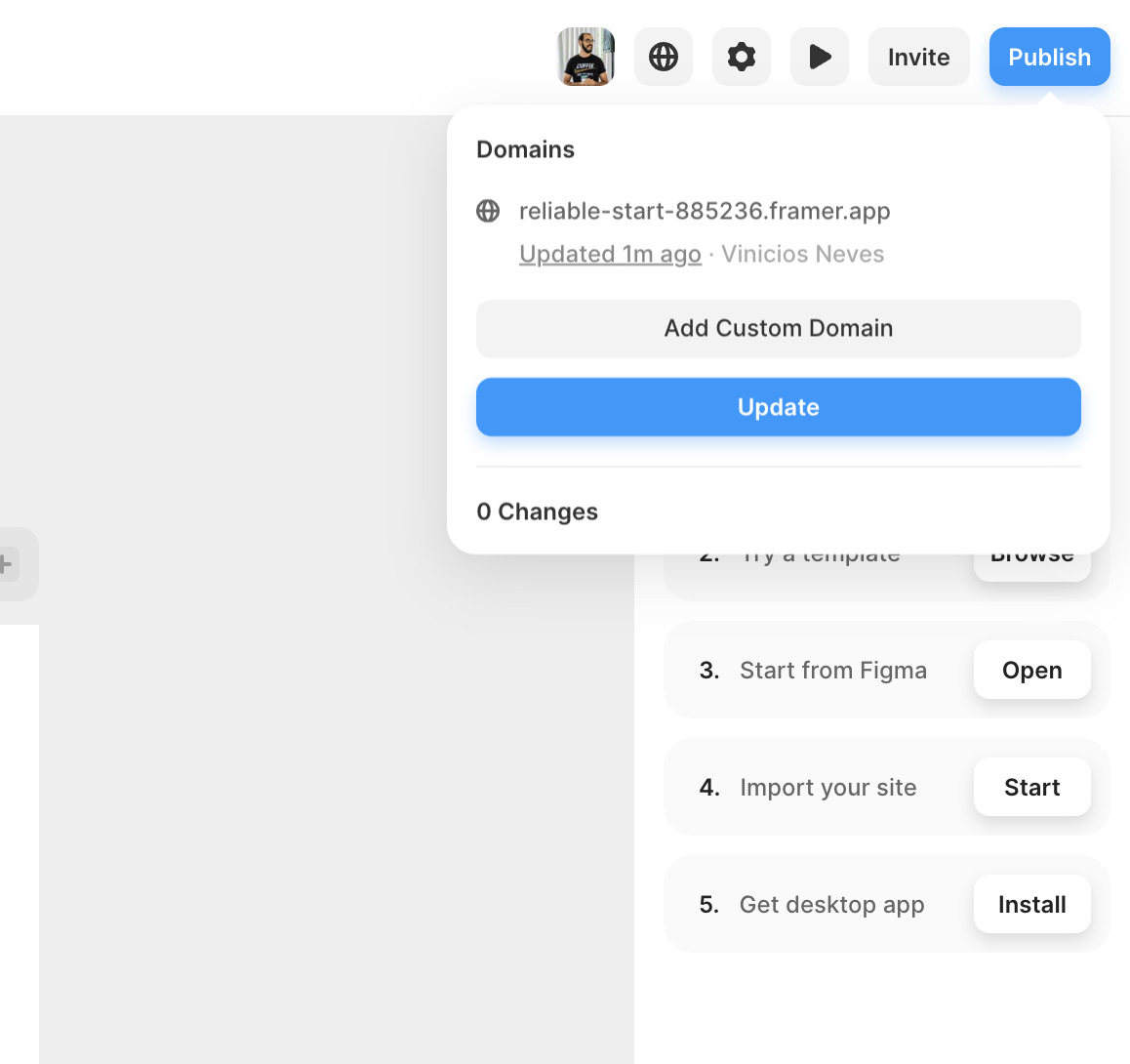The width and height of the screenshot is (1130, 1064).
Task: Start preview with the play icon
Action: point(820,57)
